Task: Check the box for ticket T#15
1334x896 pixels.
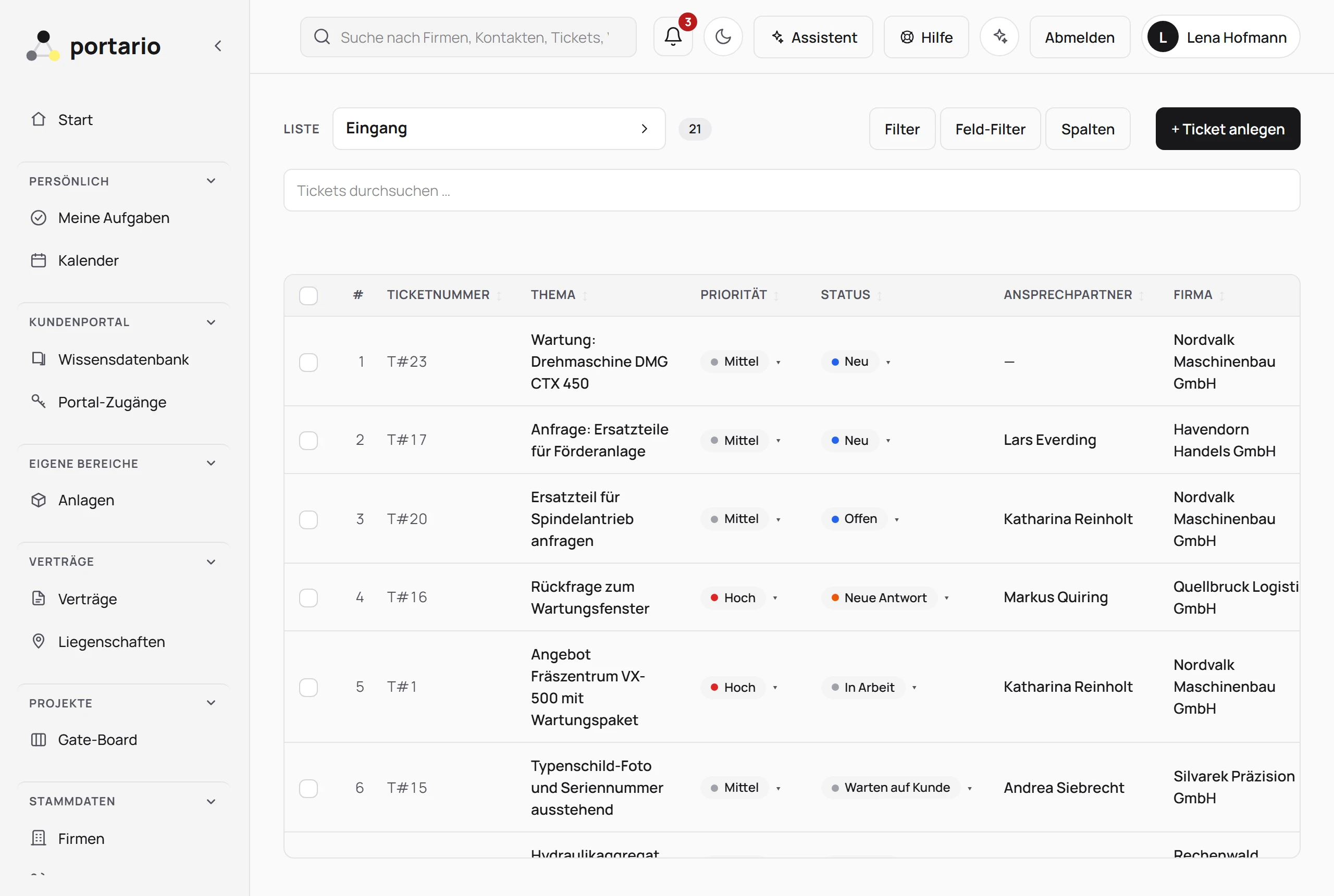Action: (x=308, y=788)
